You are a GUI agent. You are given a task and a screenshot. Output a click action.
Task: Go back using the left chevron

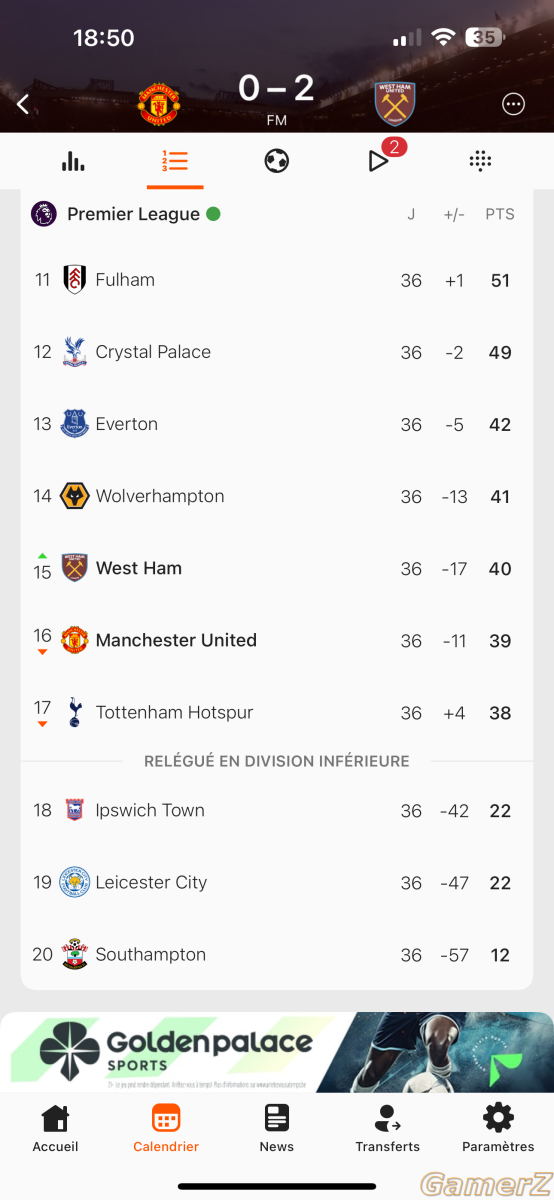point(23,103)
